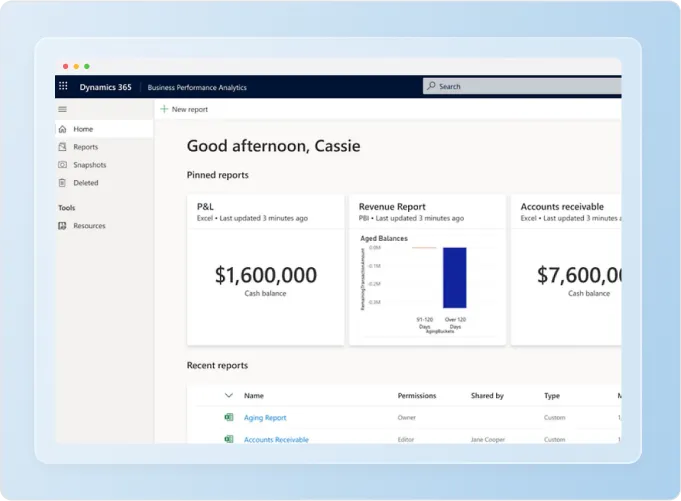Click the plus icon for New report

[164, 109]
